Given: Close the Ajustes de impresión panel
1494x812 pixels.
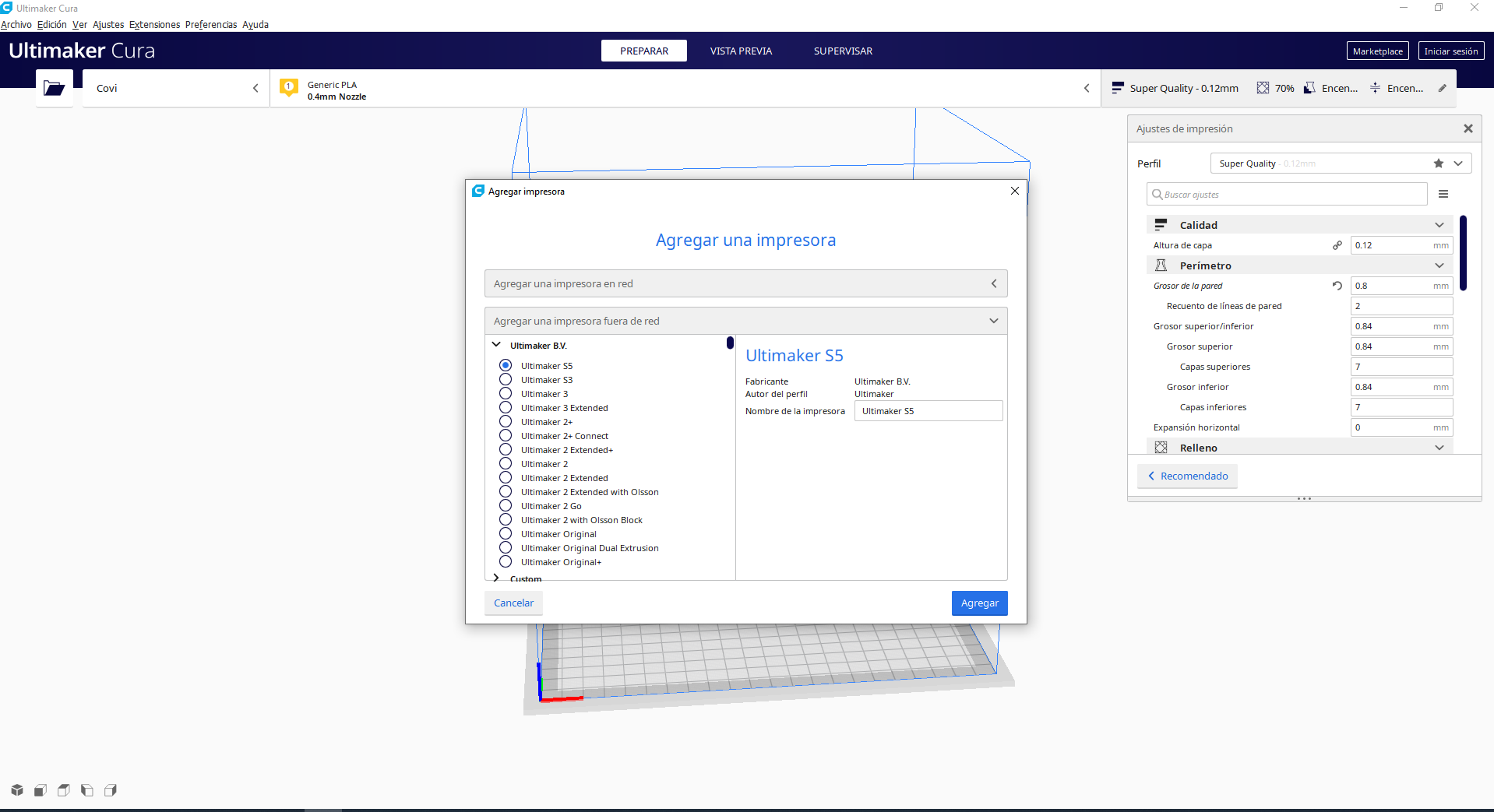Looking at the screenshot, I should point(1468,128).
